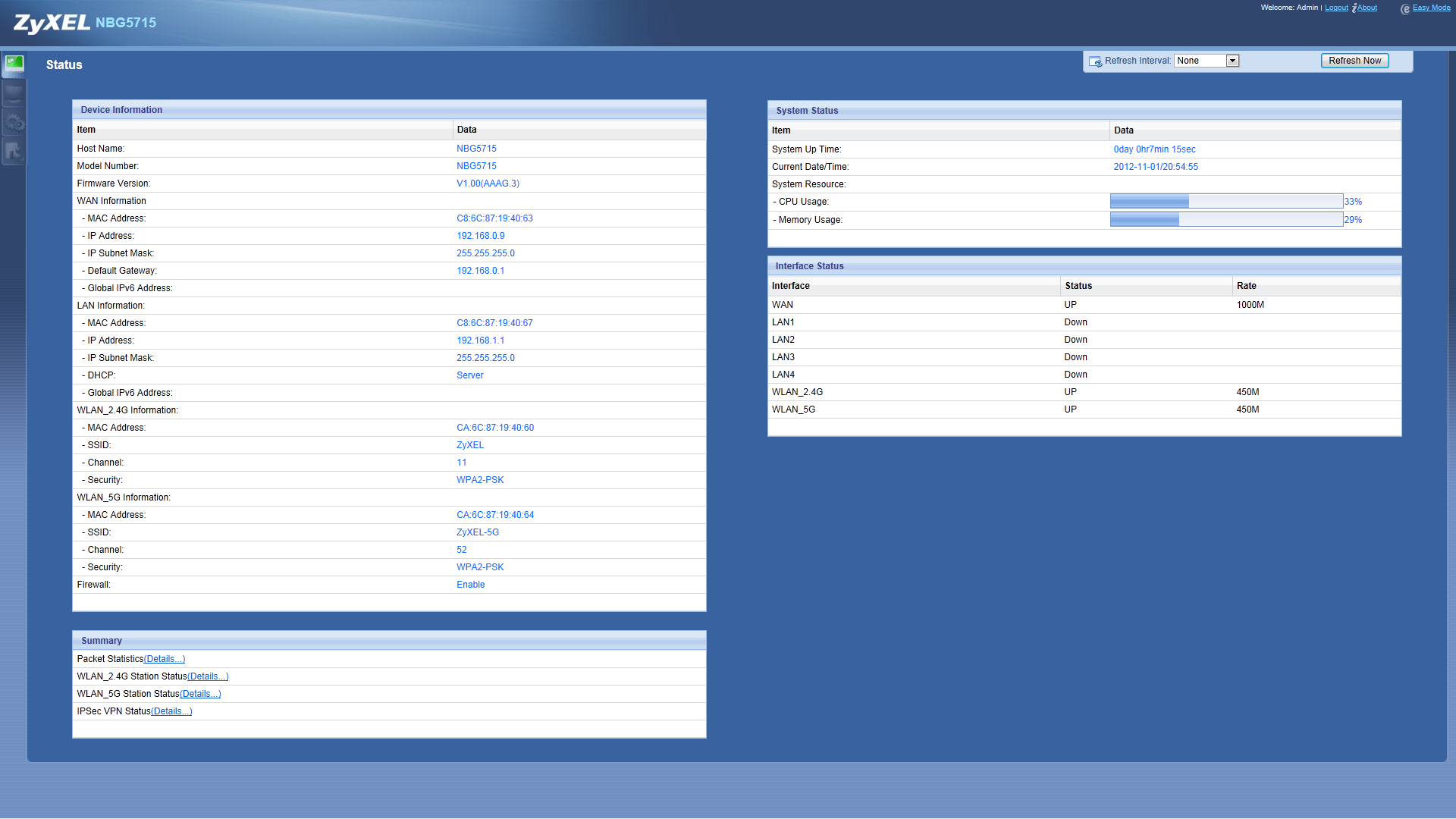Click the Device Information panel header
This screenshot has width=1456, height=819.
click(389, 110)
